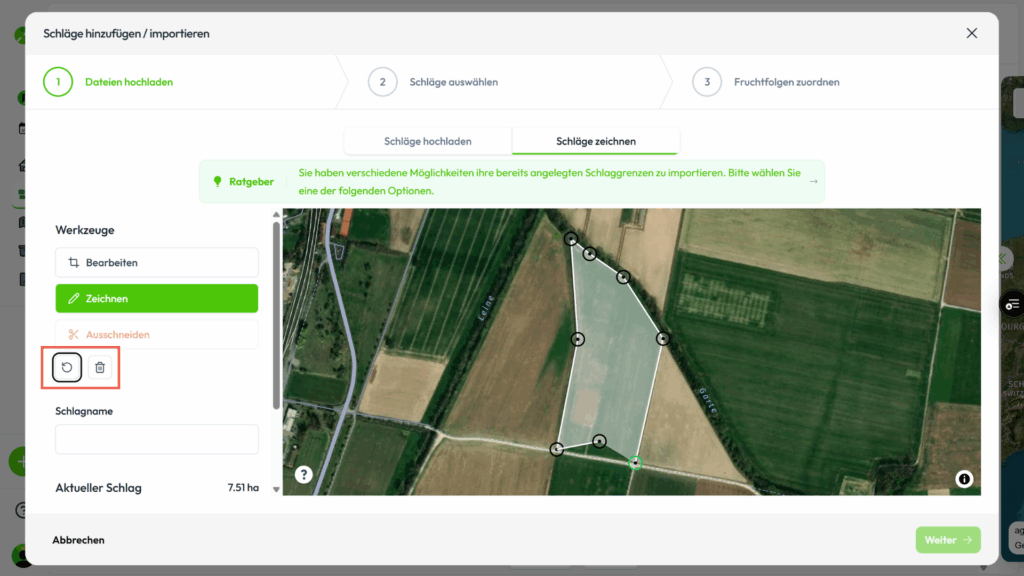Viewport: 1024px width, 576px height.
Task: Close the Schläge hinzufügen dialog
Action: pyautogui.click(x=971, y=33)
